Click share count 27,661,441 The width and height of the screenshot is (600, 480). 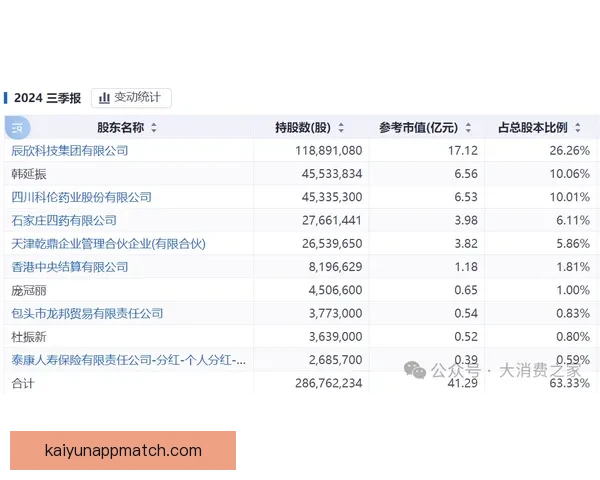coord(332,220)
